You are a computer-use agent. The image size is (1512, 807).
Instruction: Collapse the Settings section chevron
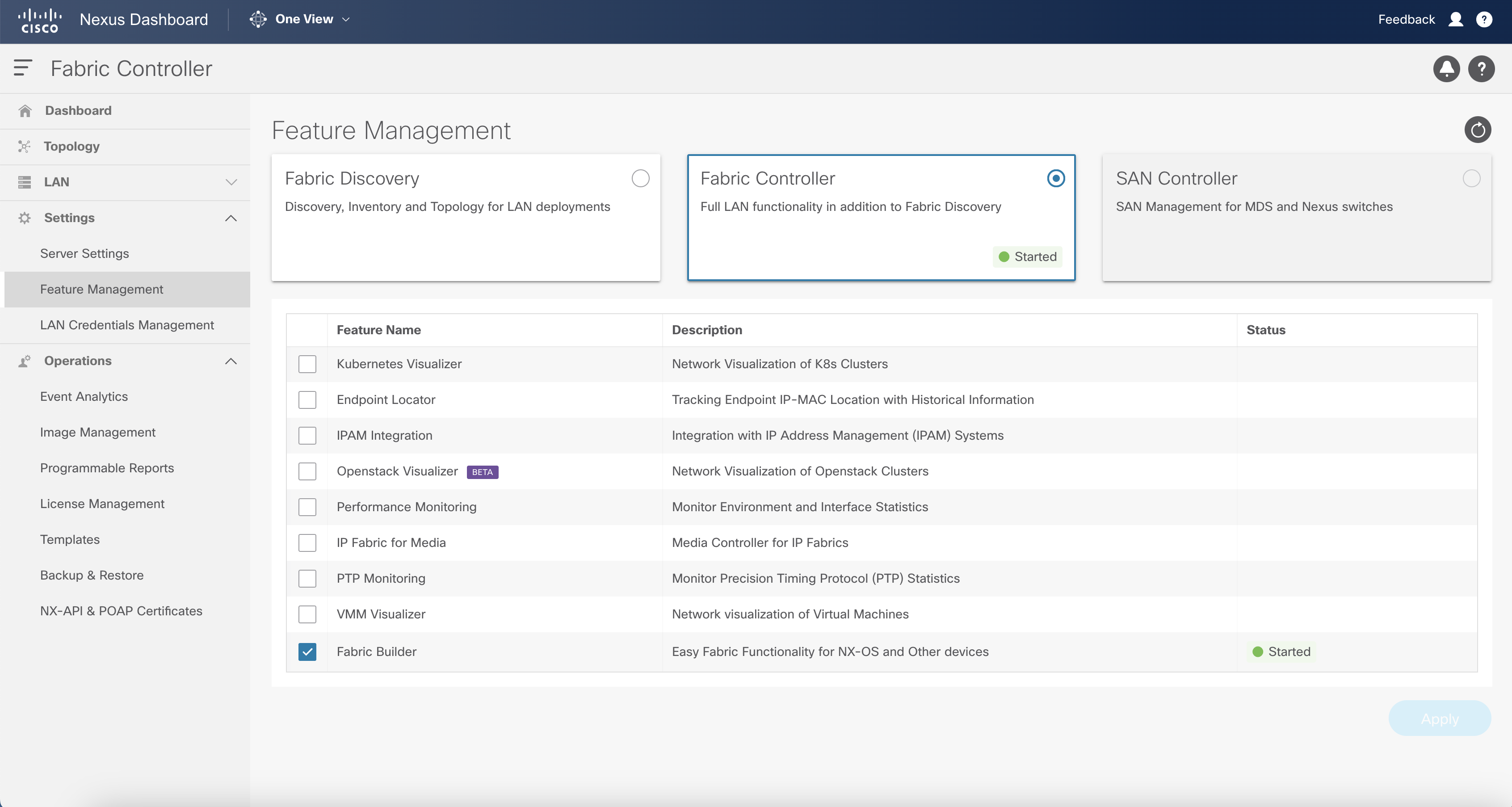point(231,218)
